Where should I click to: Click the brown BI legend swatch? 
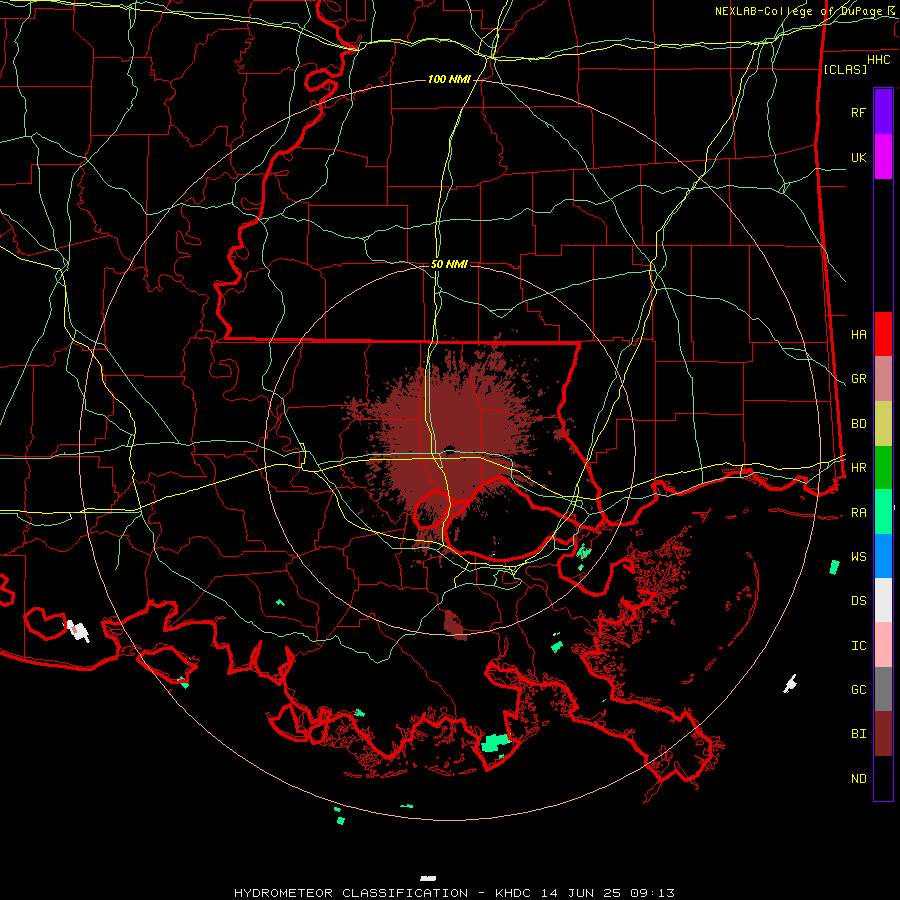(883, 734)
